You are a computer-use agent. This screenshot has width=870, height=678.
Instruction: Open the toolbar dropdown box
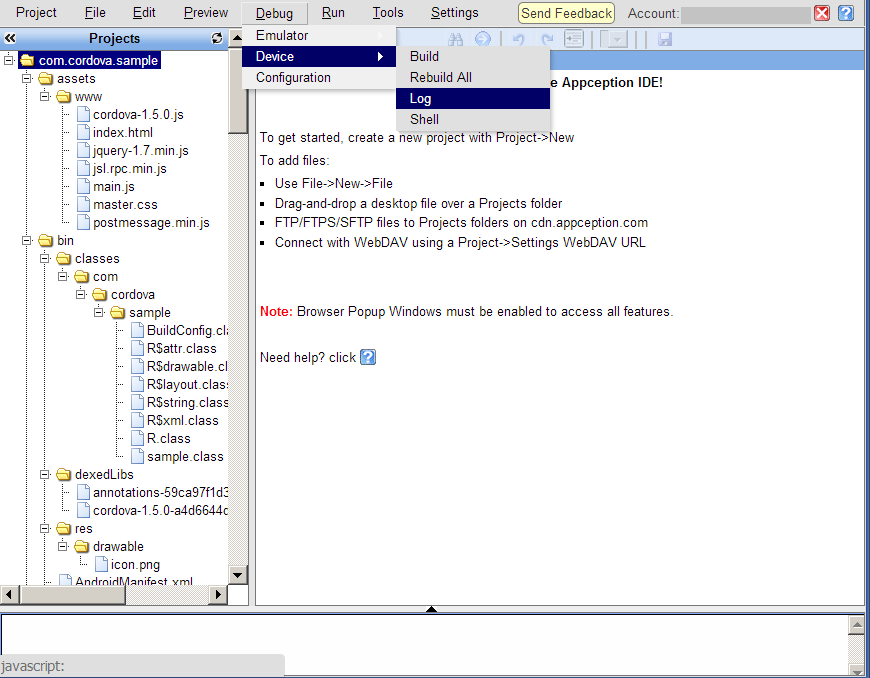[x=614, y=39]
